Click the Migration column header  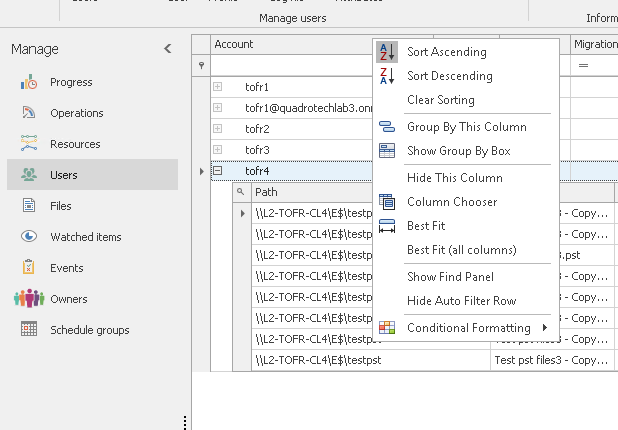(594, 44)
